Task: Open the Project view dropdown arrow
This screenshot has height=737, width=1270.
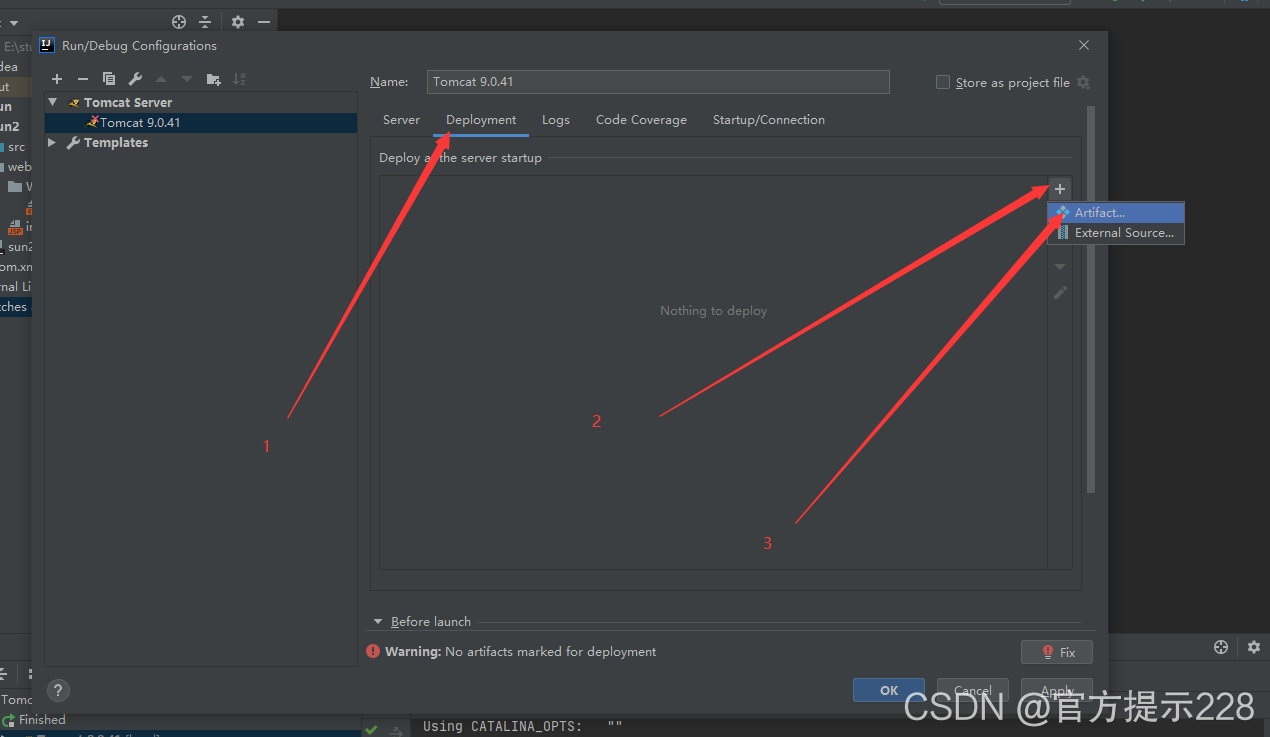Action: point(14,22)
